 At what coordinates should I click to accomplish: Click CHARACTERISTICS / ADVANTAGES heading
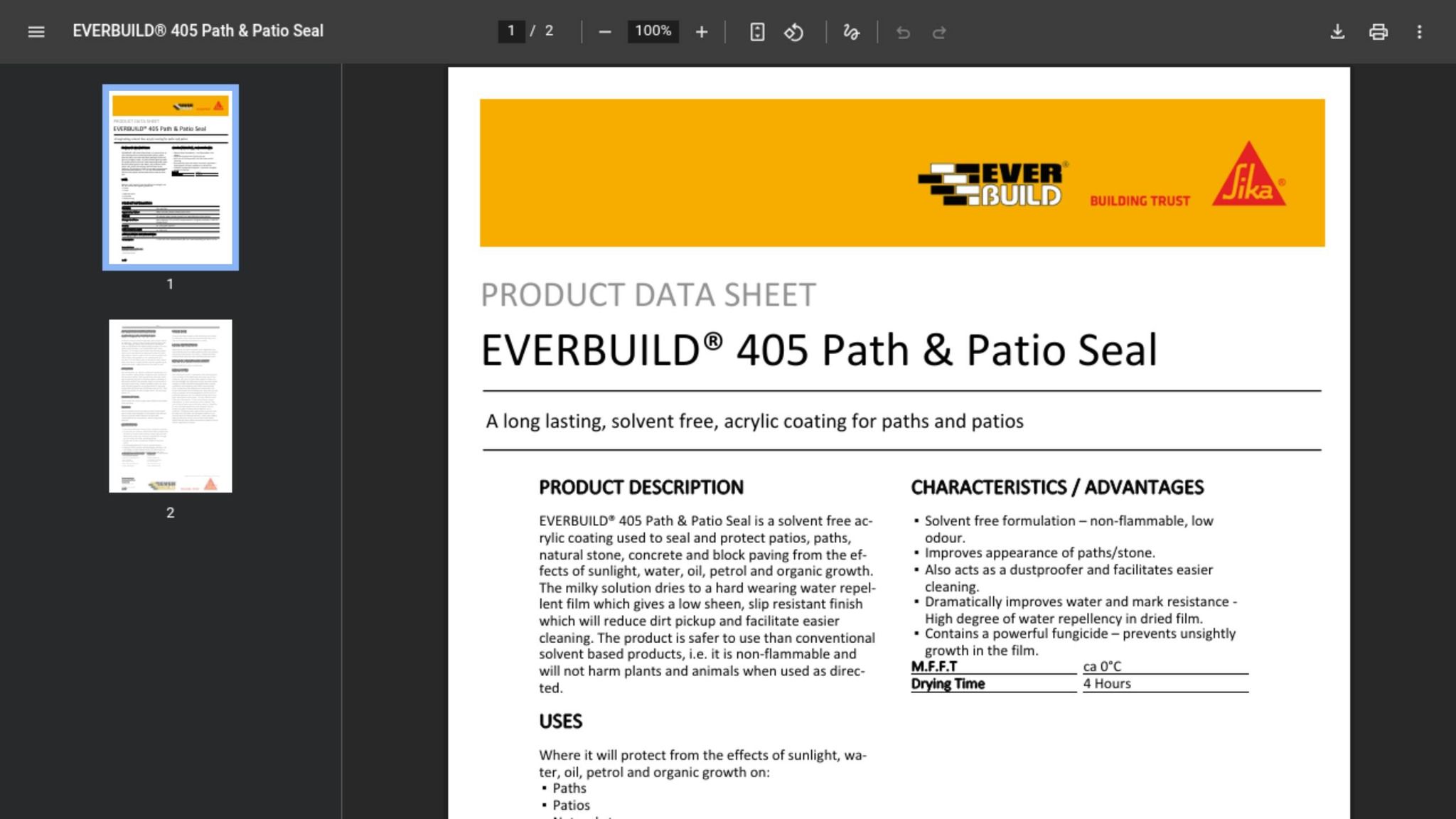pos(1057,488)
